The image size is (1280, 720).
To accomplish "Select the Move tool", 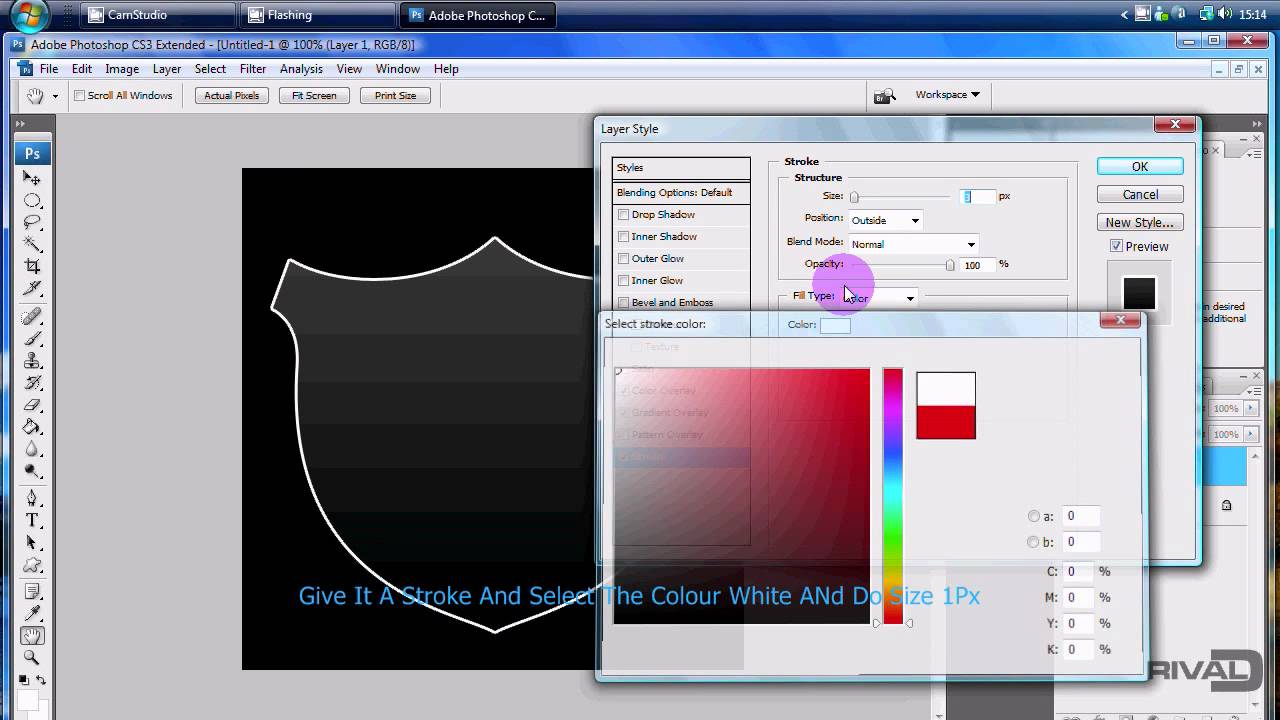I will [x=32, y=178].
